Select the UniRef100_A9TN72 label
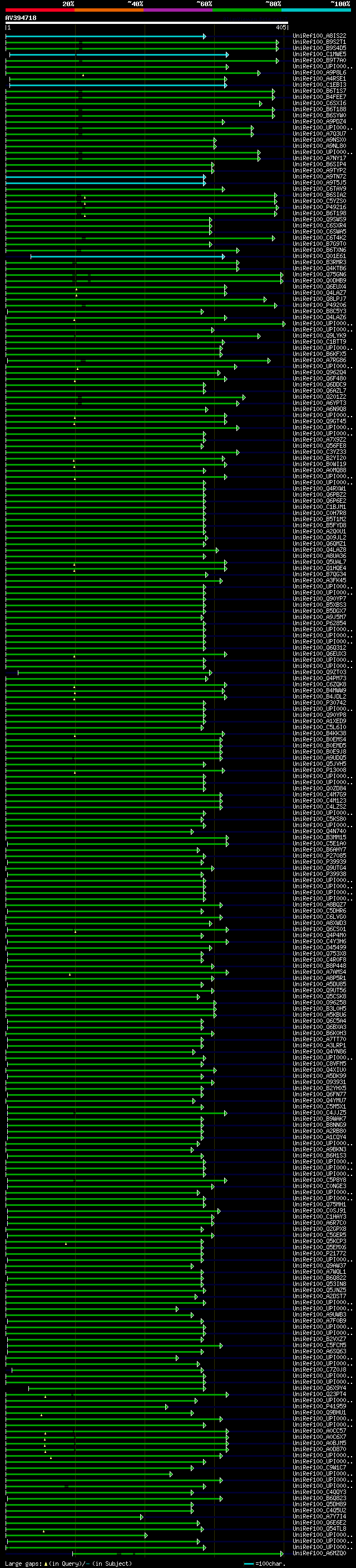Viewport: 356px width, 1568px height. pos(319,176)
